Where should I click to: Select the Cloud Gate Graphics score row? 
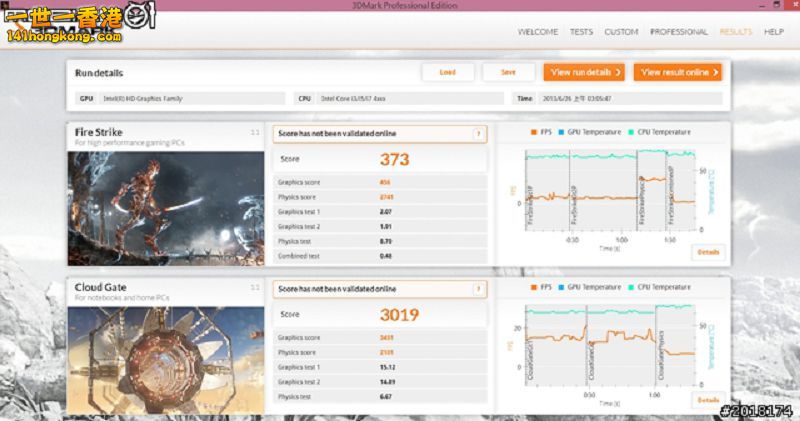pos(380,338)
